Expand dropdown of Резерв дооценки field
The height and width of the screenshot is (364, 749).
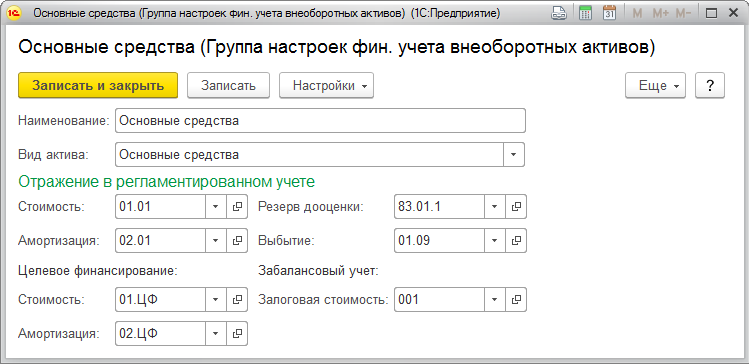[495, 206]
